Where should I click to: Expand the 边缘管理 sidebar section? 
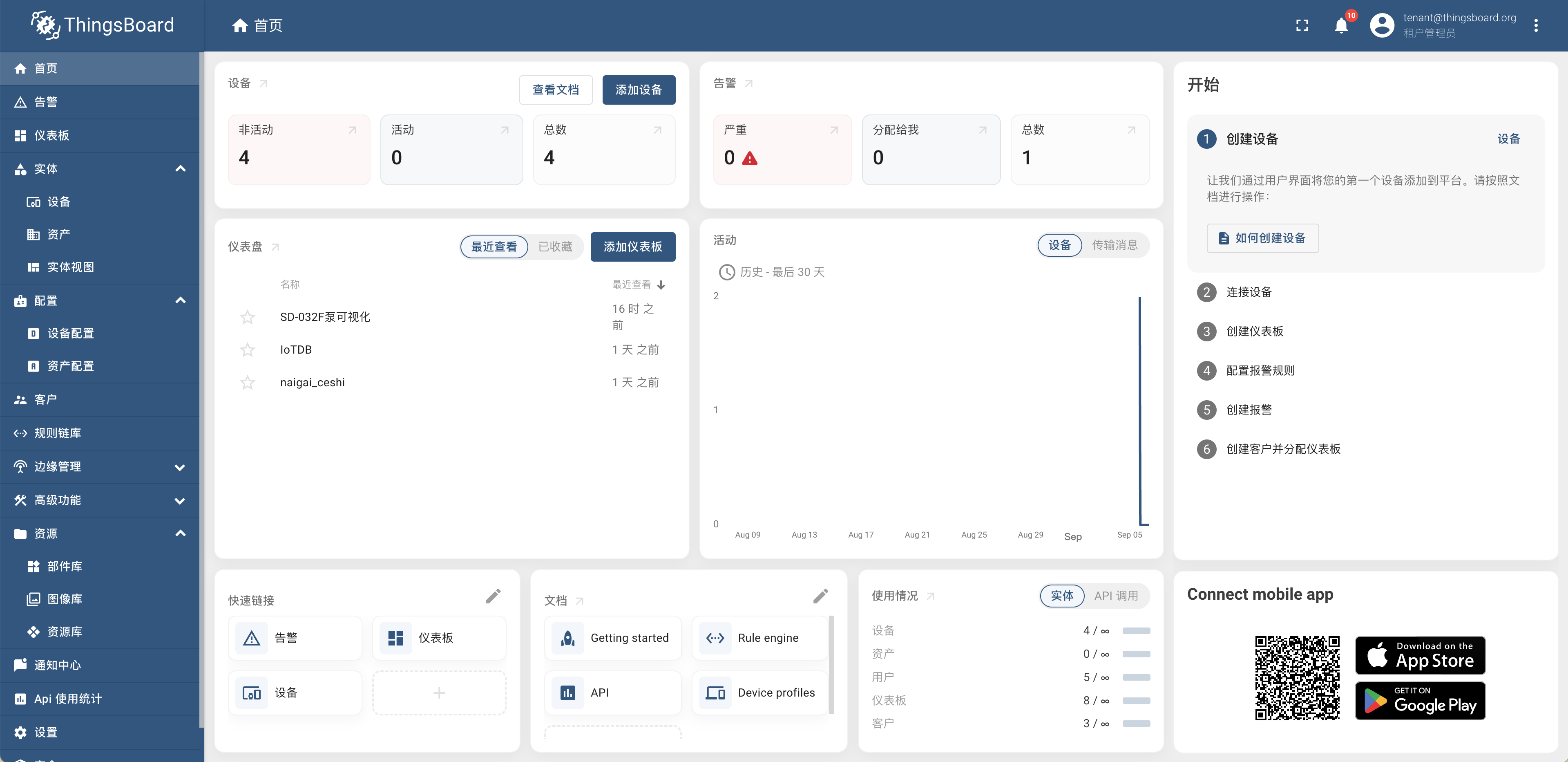point(180,467)
